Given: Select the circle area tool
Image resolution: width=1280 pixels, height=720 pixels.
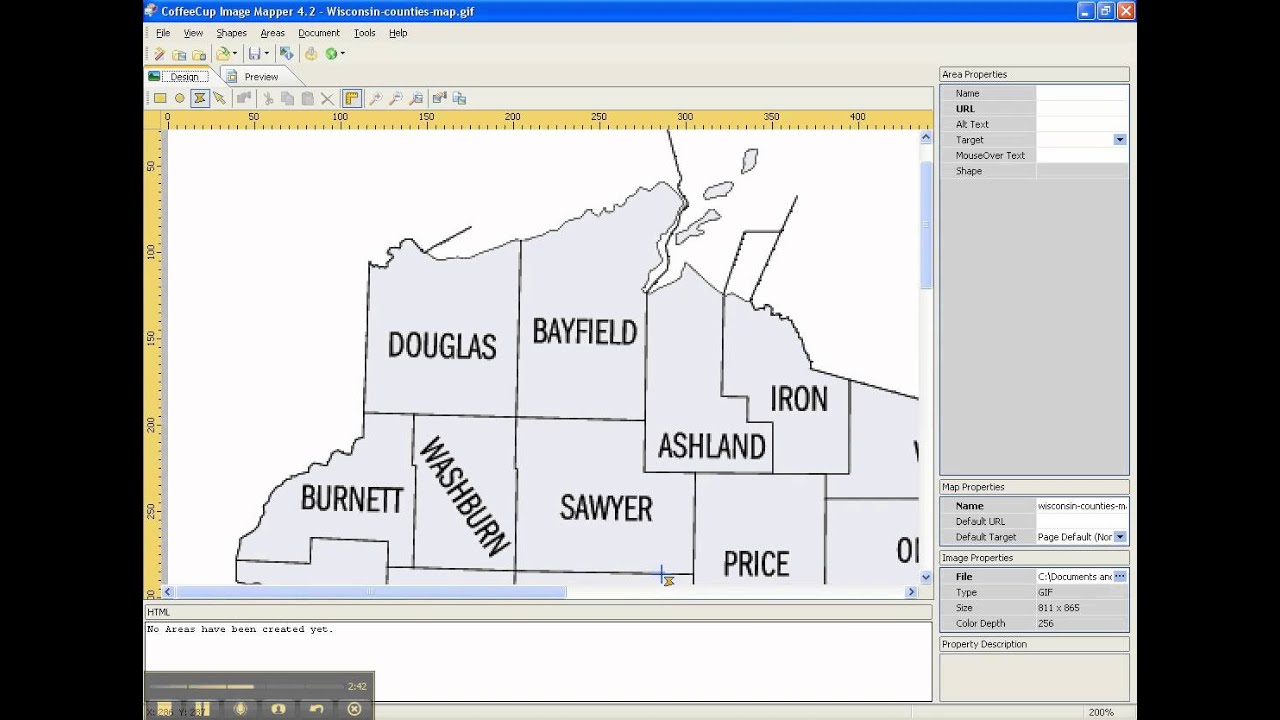Looking at the screenshot, I should coord(180,98).
